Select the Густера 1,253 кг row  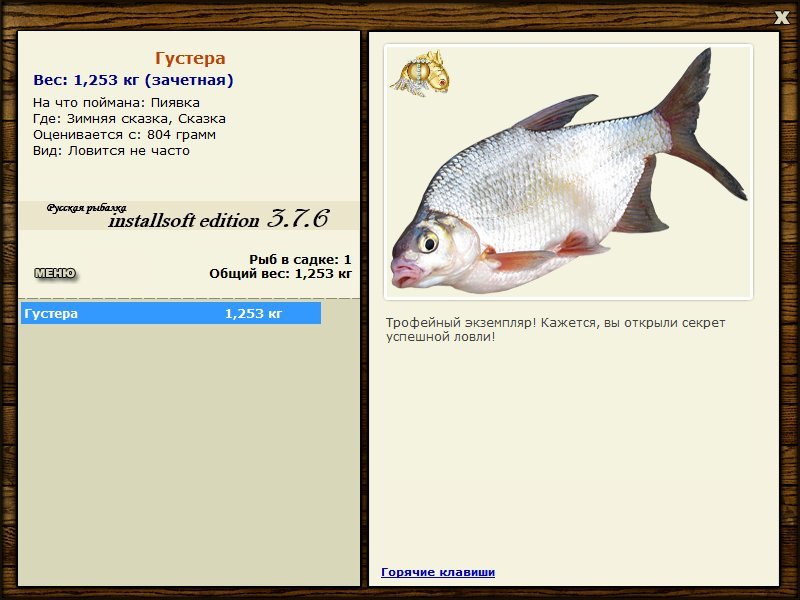point(171,313)
